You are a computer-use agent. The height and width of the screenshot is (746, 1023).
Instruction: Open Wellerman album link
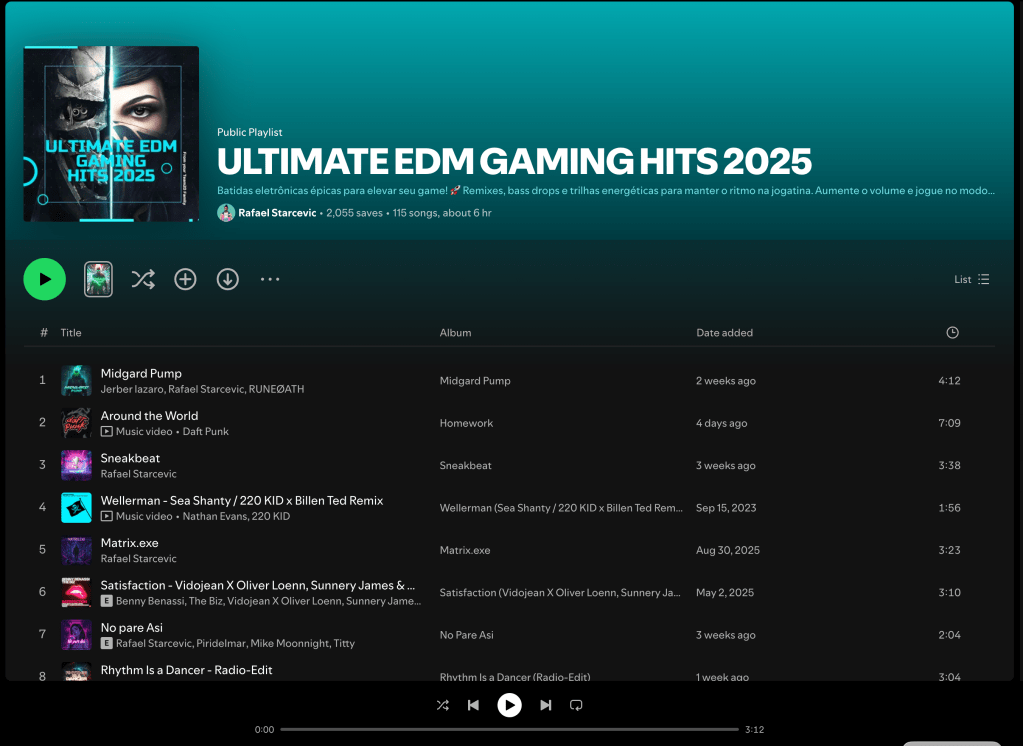click(561, 508)
